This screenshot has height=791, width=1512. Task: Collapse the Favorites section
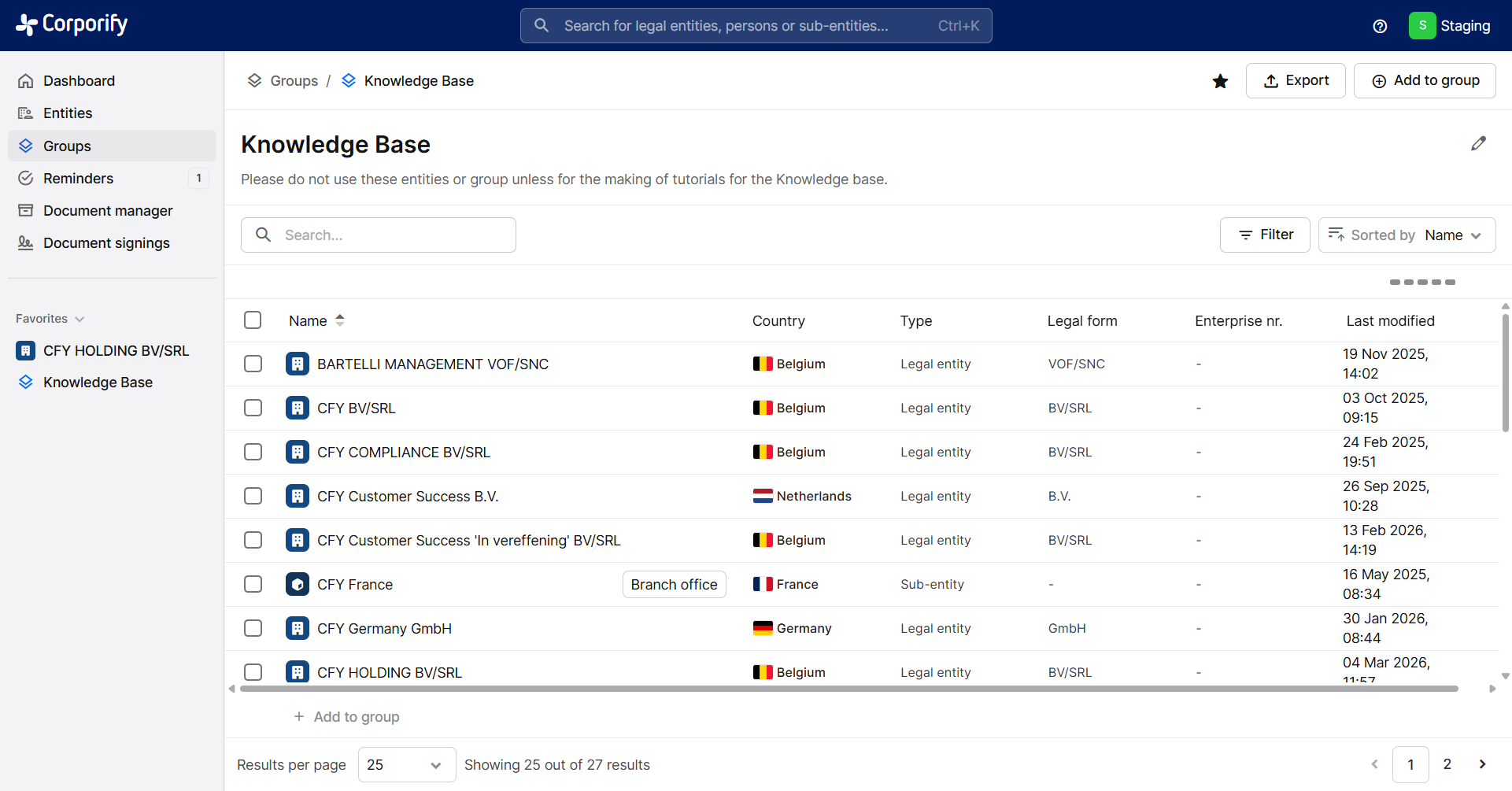pos(50,319)
